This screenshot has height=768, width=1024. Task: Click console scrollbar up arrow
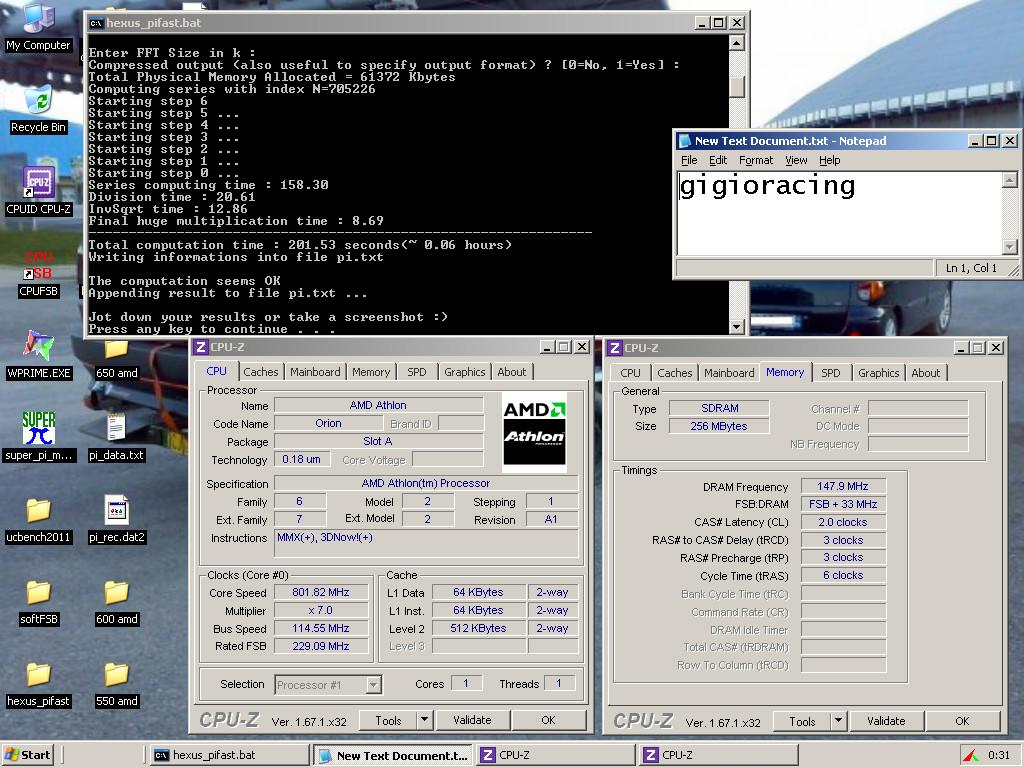coord(737,43)
